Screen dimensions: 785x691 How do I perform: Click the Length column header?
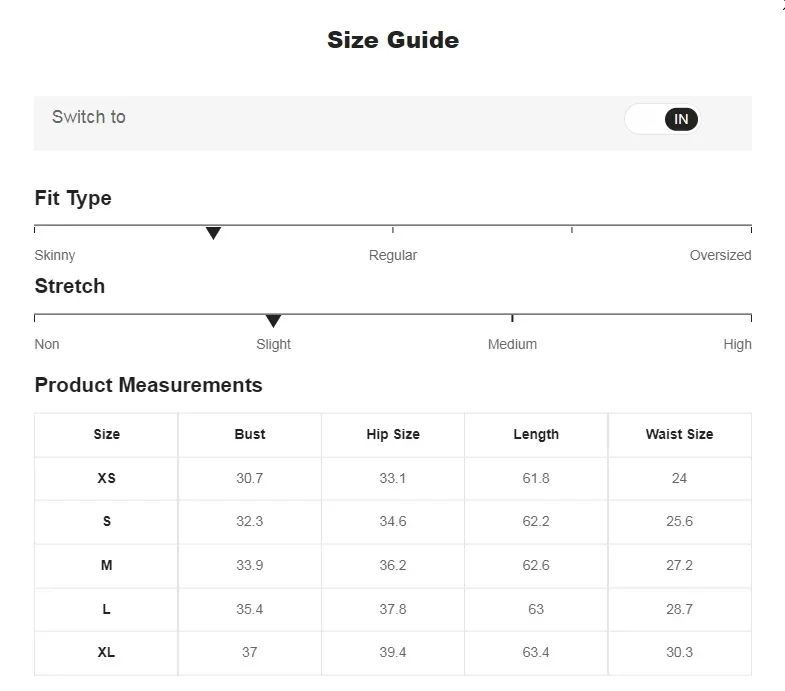coord(536,434)
